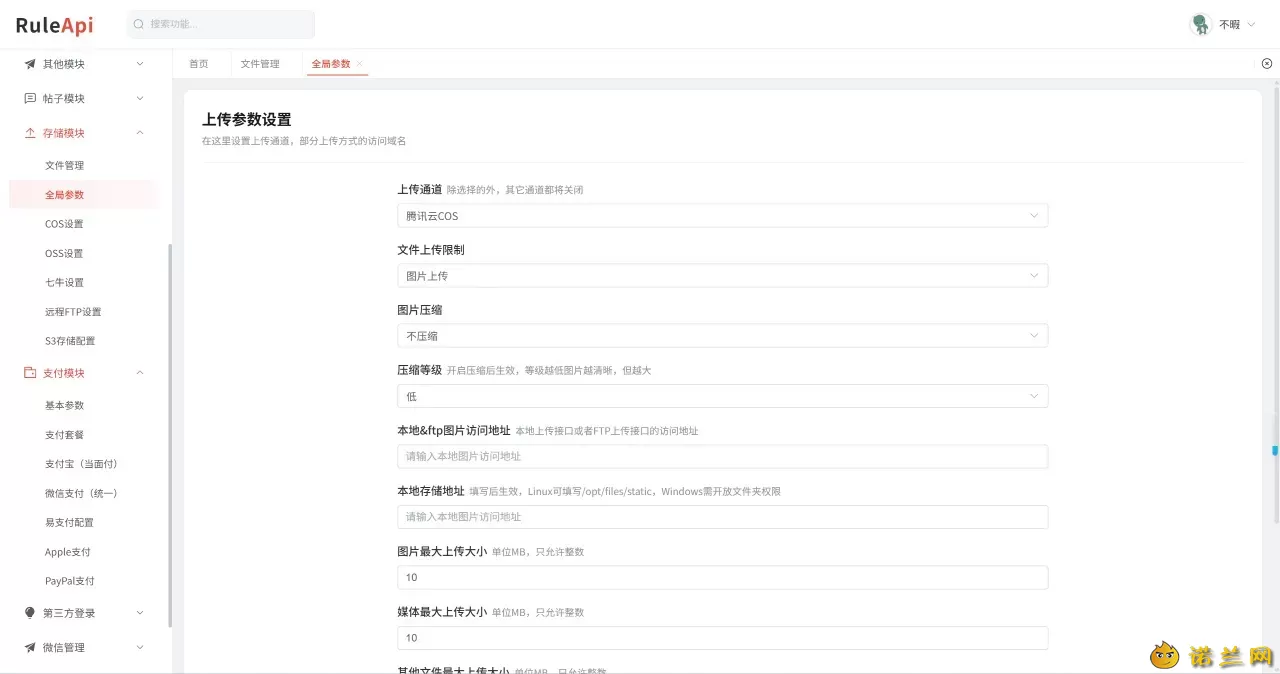This screenshot has height=674, width=1280.
Task: Click the 微信管理 icon
Action: tap(30, 647)
